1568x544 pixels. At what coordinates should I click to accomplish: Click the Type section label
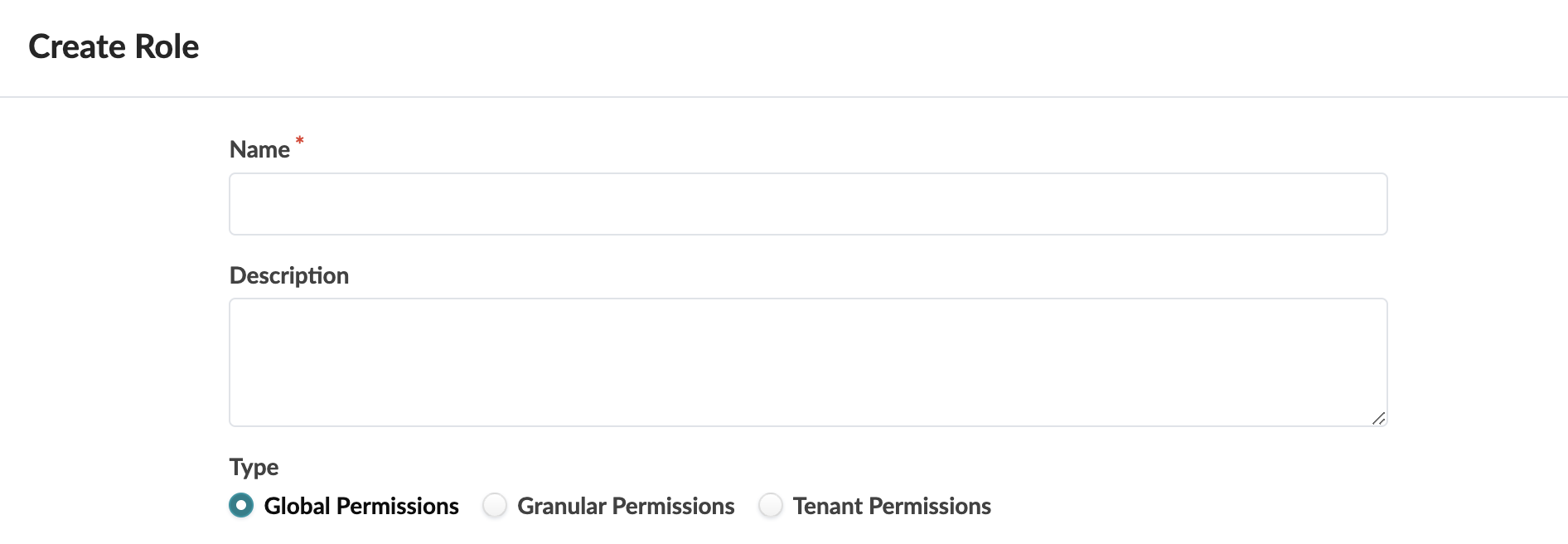tap(254, 467)
